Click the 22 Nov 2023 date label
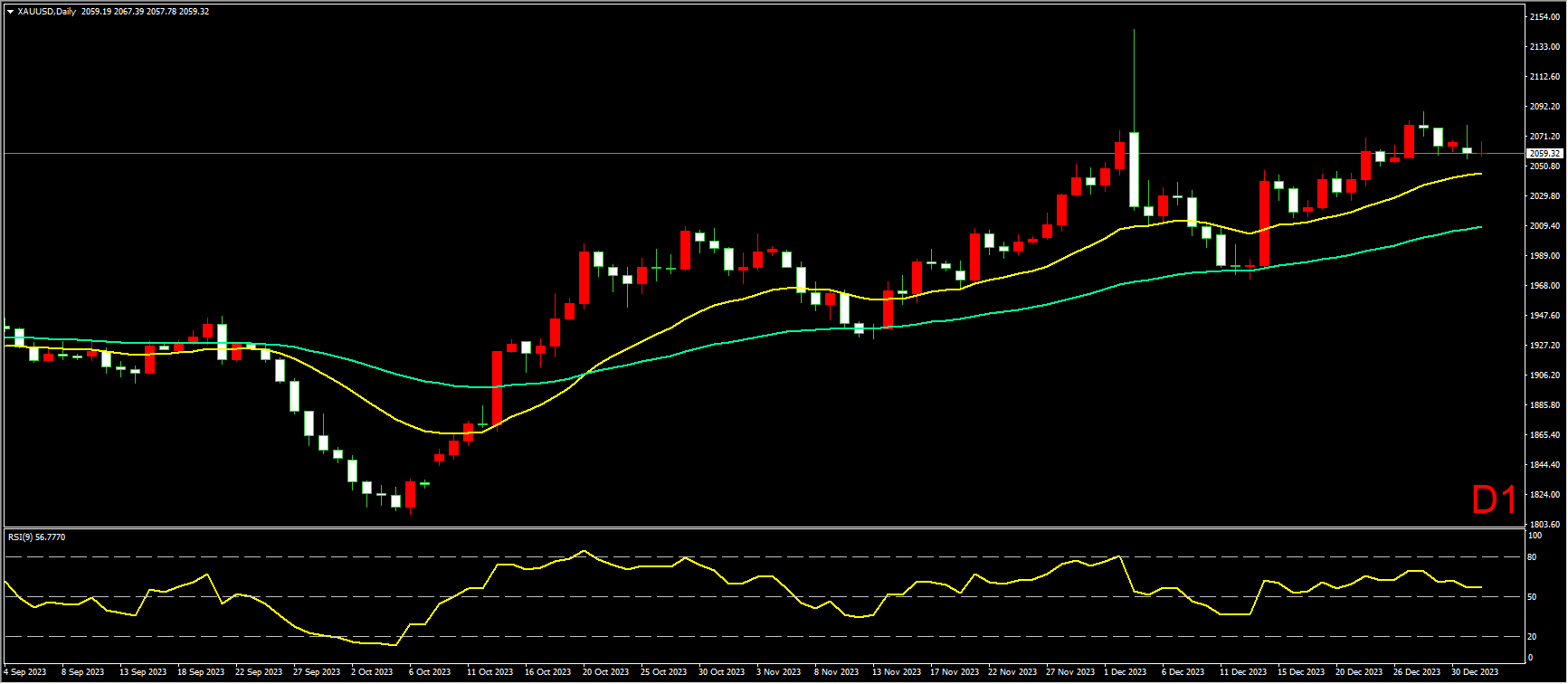 click(x=1012, y=672)
